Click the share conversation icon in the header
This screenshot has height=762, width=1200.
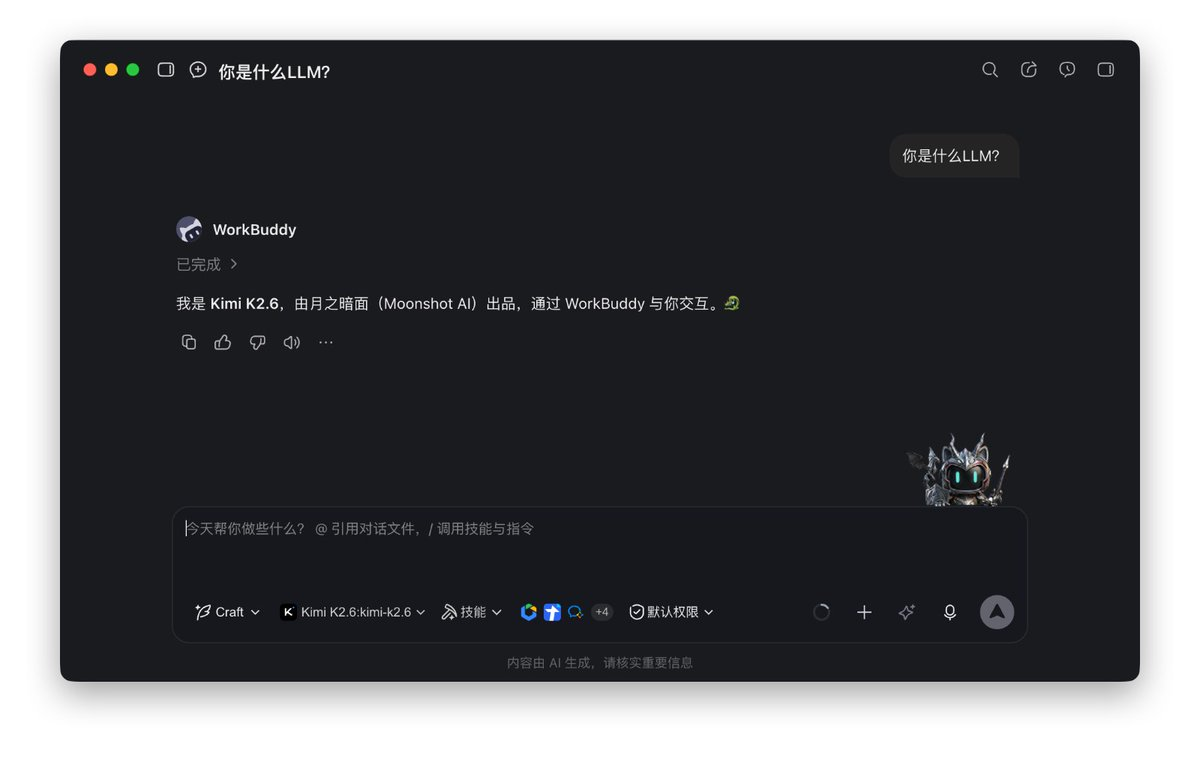1029,70
